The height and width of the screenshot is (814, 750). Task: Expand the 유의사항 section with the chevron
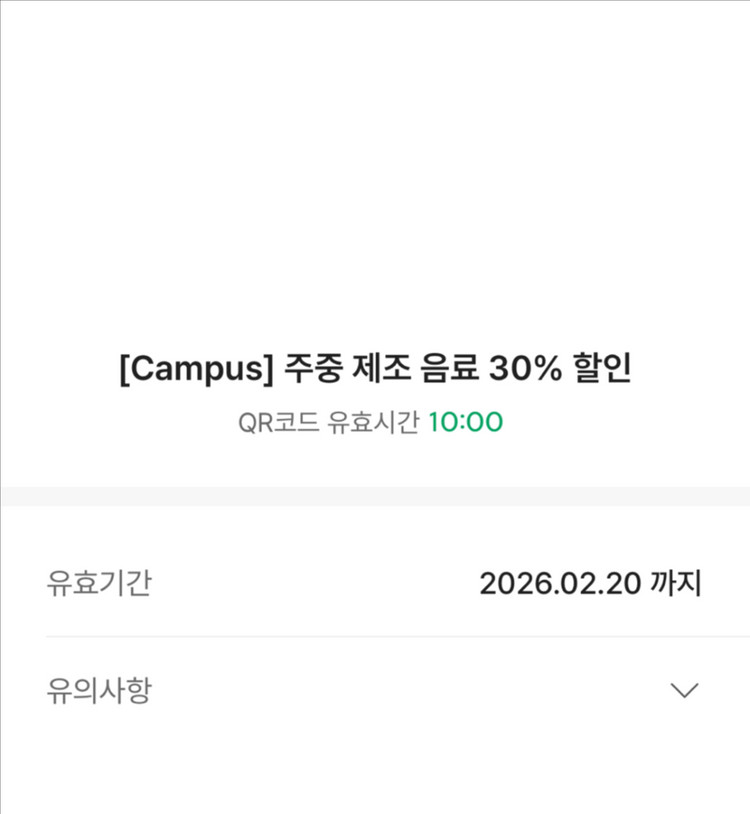point(684,690)
